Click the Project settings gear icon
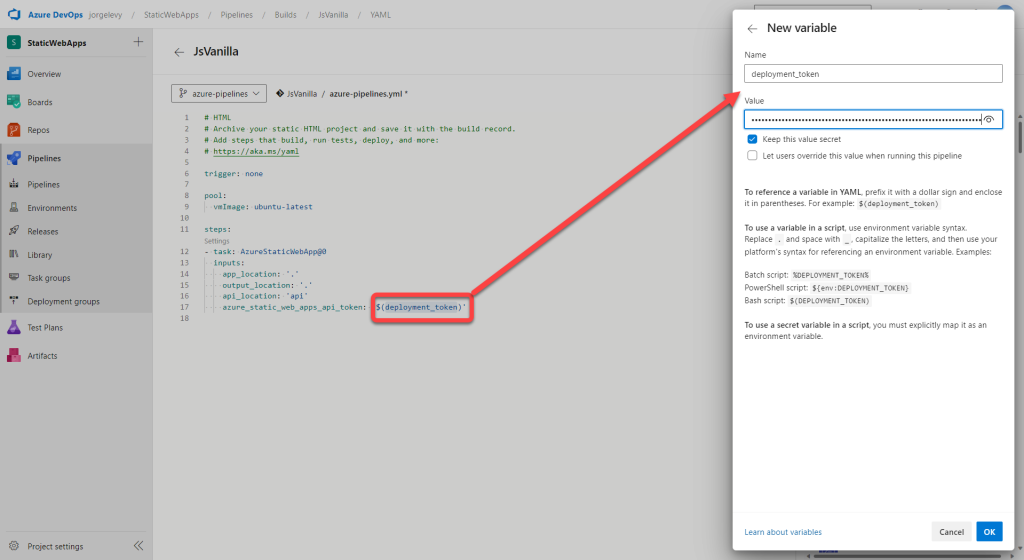The image size is (1024, 560). pyautogui.click(x=14, y=546)
